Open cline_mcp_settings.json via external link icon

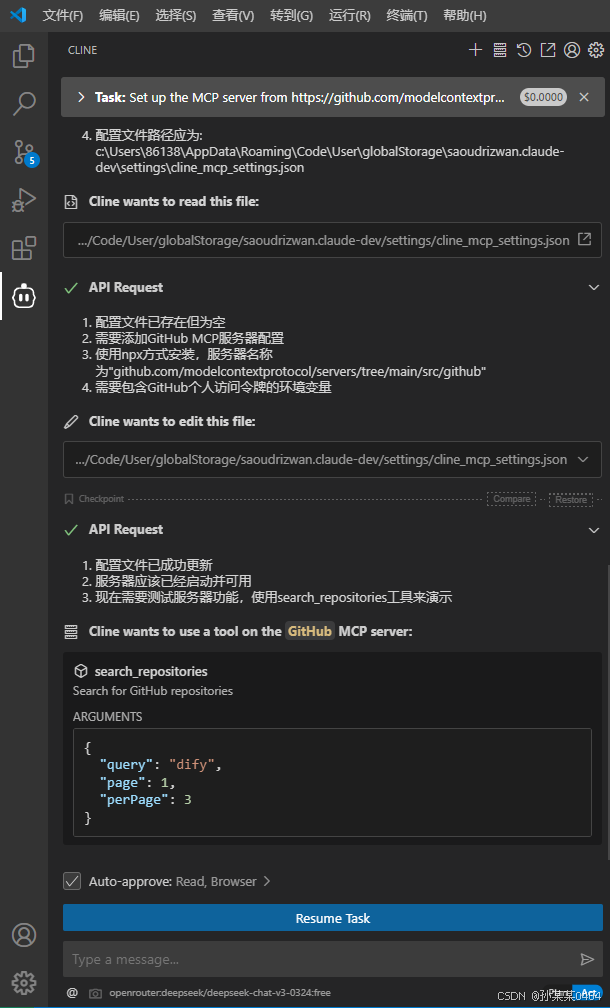(584, 239)
